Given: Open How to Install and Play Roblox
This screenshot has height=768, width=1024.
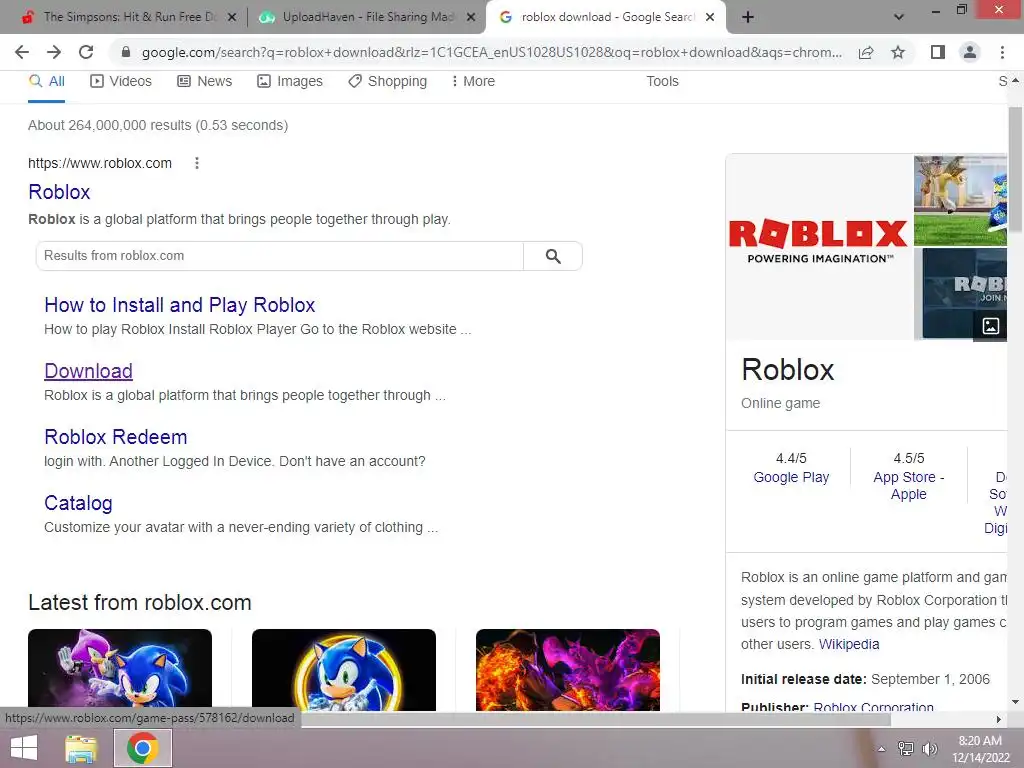Looking at the screenshot, I should pyautogui.click(x=180, y=305).
